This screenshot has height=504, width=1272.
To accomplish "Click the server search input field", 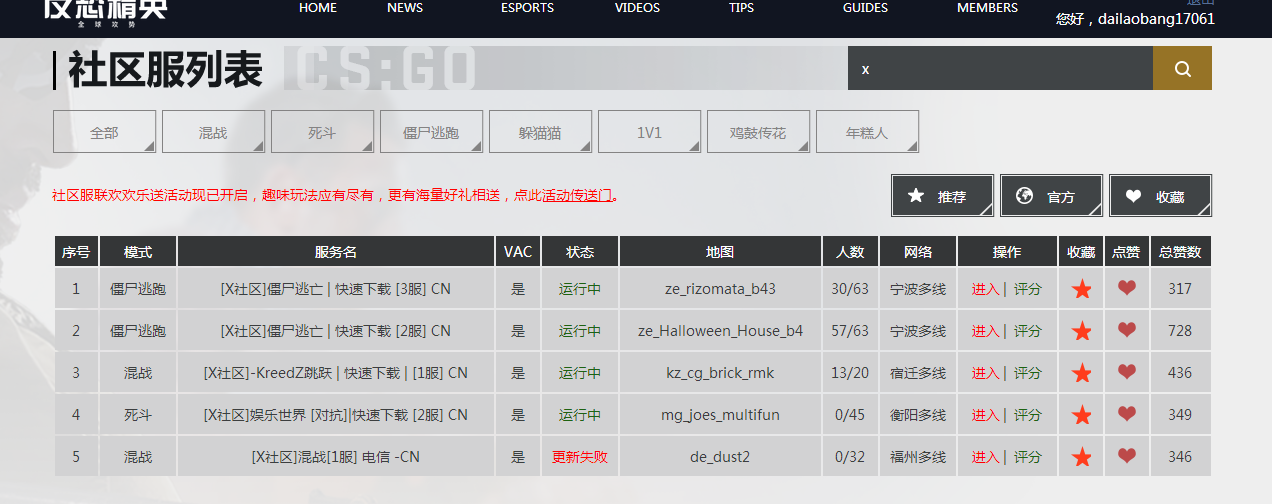I will coord(1000,69).
